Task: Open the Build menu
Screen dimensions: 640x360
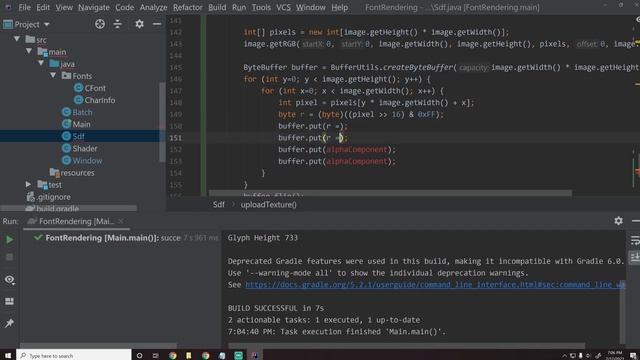Action: pos(217,7)
